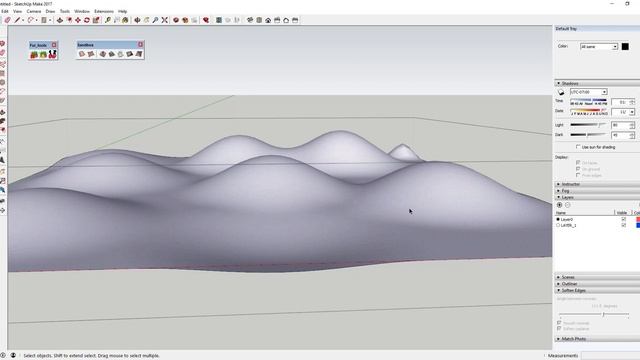
Task: Open the Camera menu
Action: click(34, 11)
